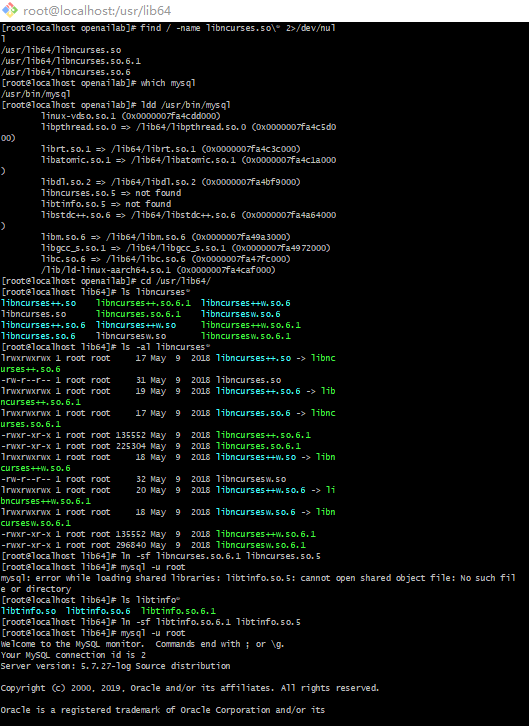Click the libstdc++.so.6 ldd output line
529x726 pixels.
[189, 215]
